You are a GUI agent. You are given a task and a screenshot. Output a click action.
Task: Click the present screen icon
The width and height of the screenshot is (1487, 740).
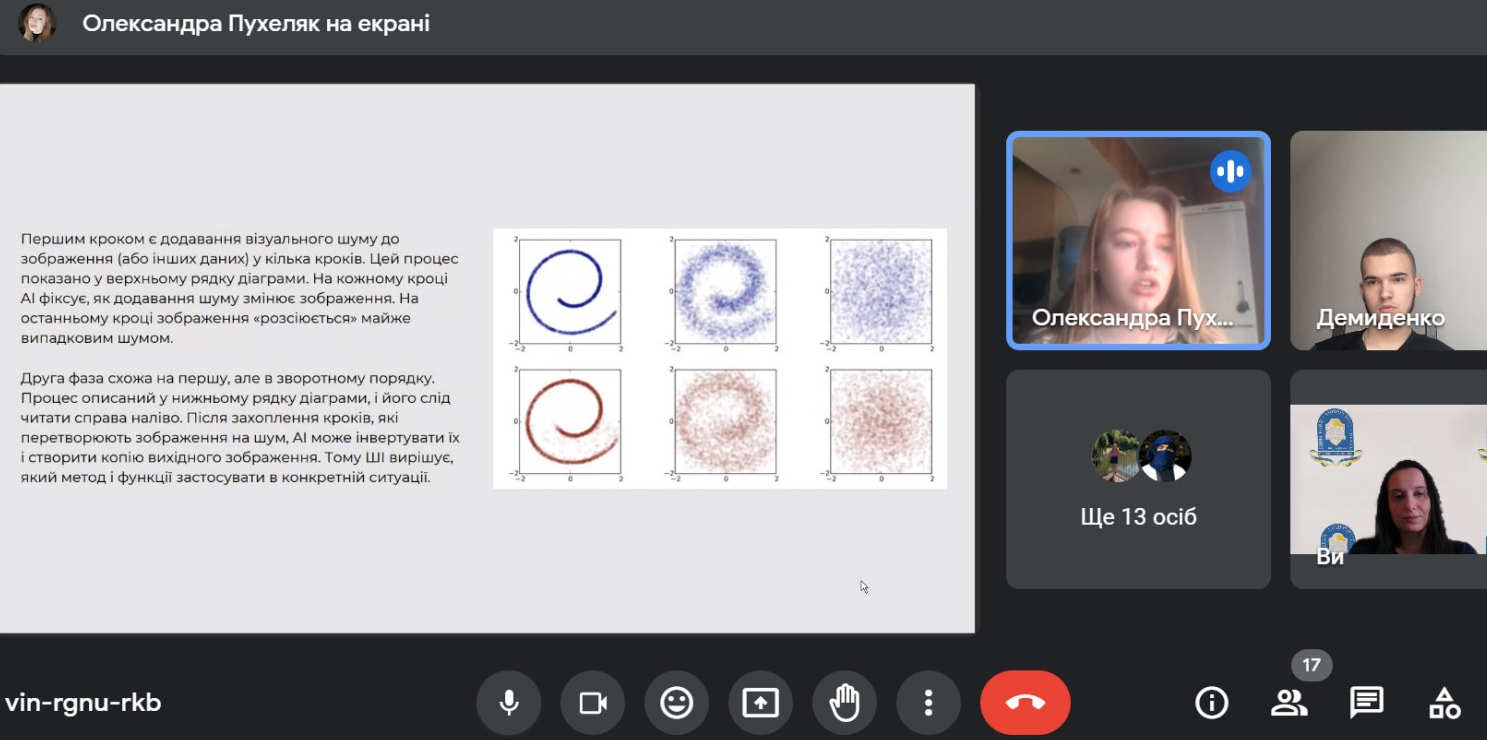coord(761,703)
